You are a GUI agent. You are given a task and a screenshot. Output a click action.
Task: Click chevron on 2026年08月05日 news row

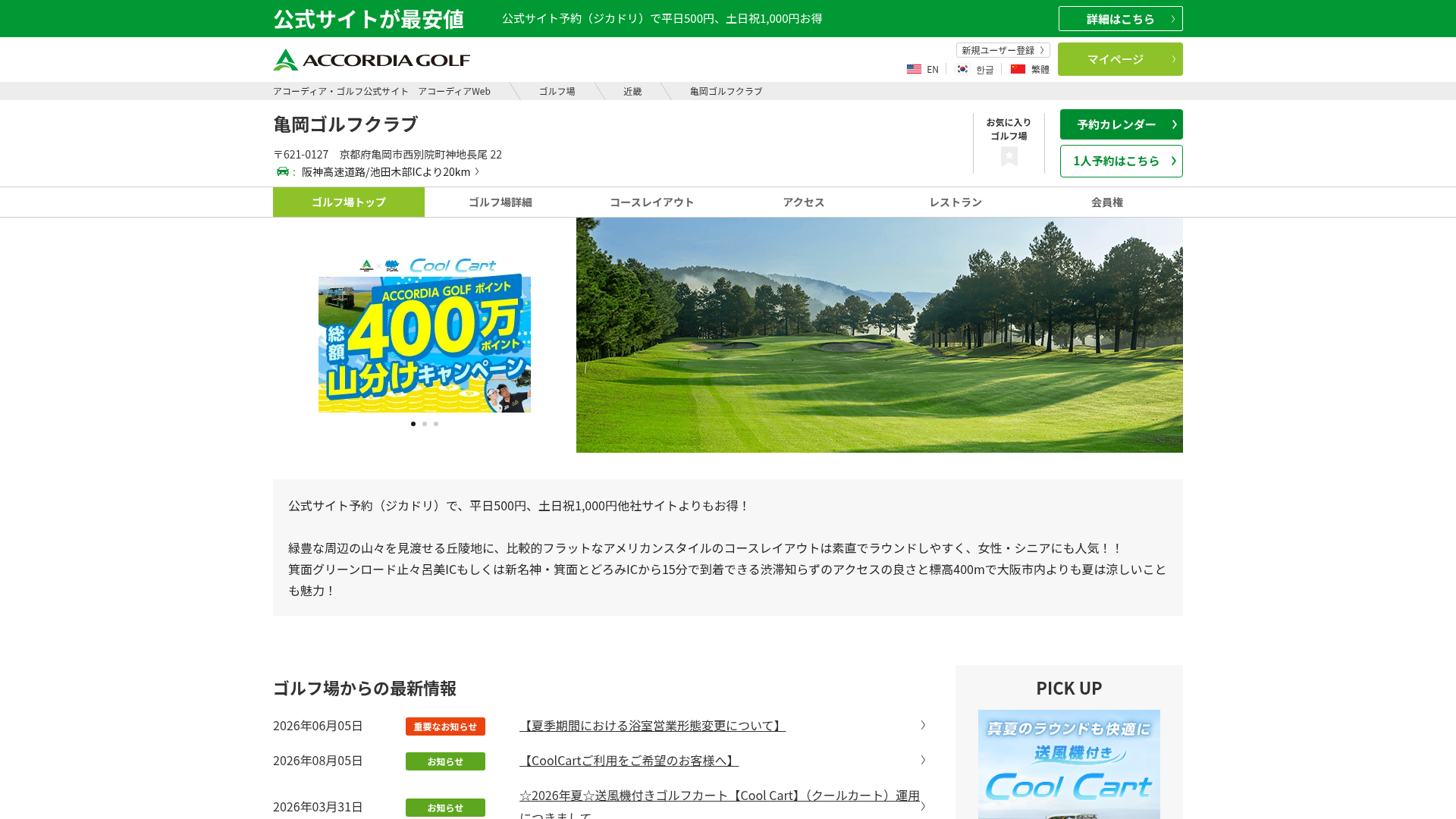pyautogui.click(x=923, y=761)
